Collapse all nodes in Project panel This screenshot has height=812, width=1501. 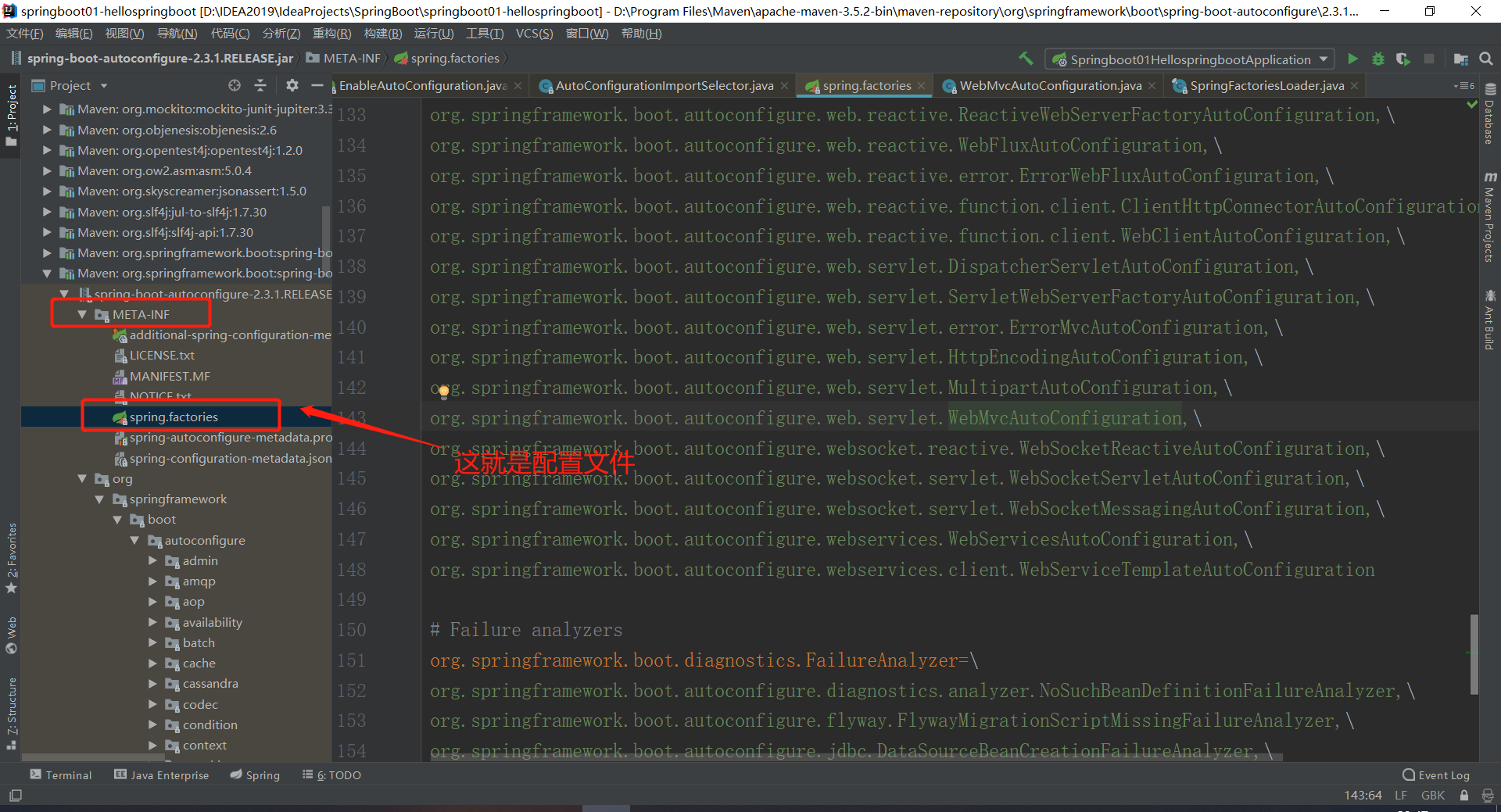tap(260, 85)
